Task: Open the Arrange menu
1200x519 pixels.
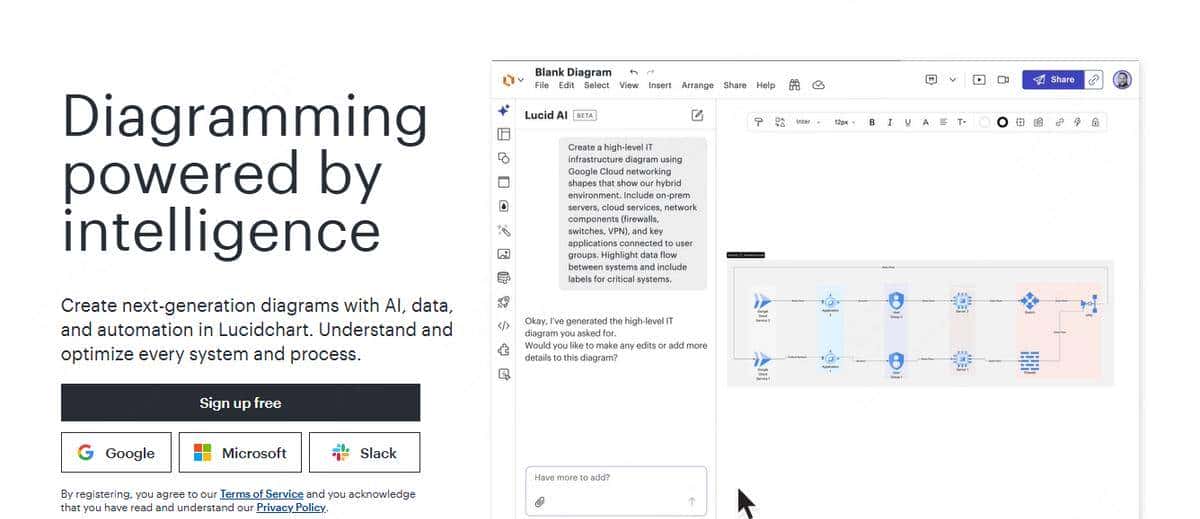Action: coord(698,86)
